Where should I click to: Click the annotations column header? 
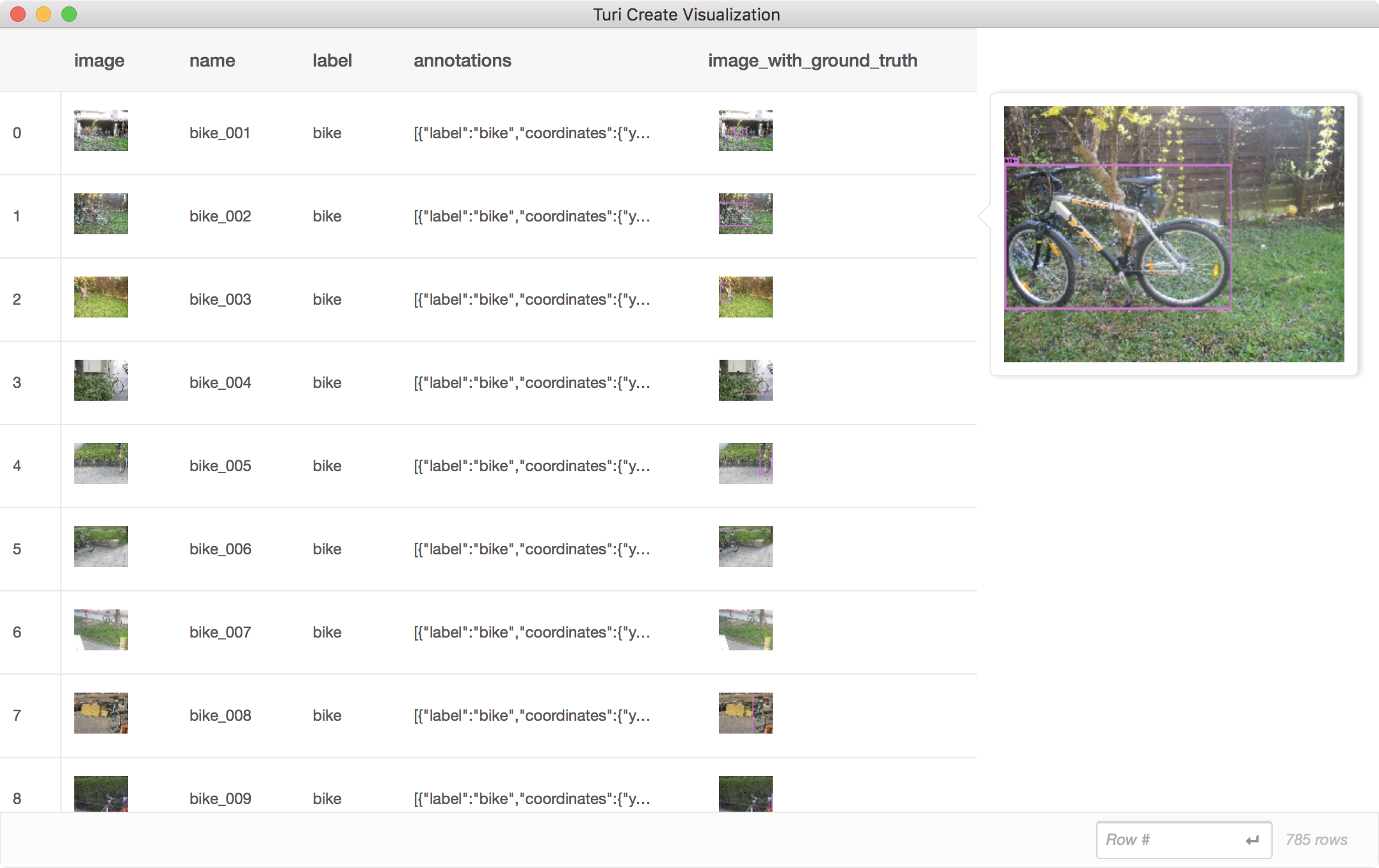[x=462, y=61]
